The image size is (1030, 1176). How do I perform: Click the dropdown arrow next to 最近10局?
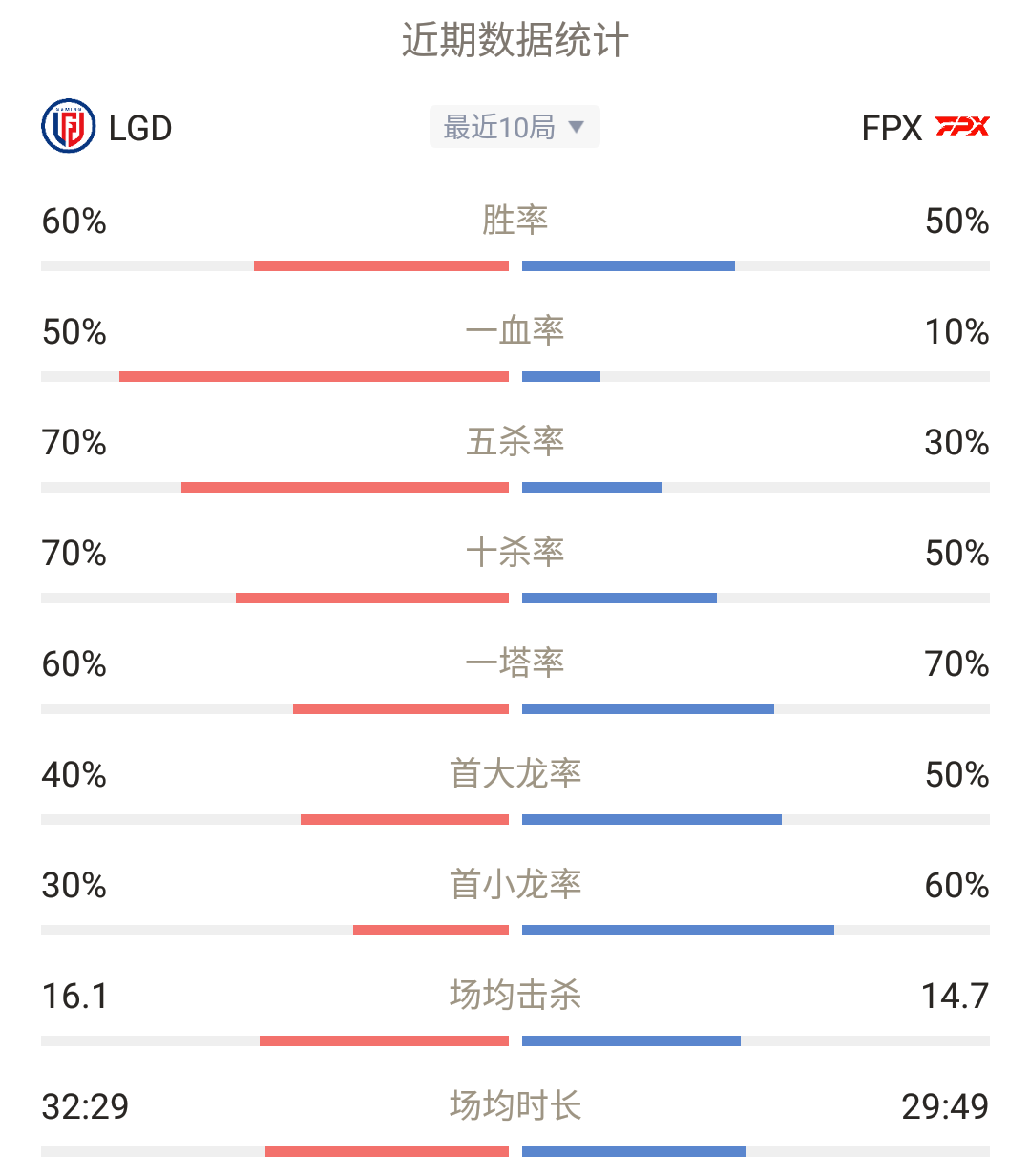click(576, 127)
